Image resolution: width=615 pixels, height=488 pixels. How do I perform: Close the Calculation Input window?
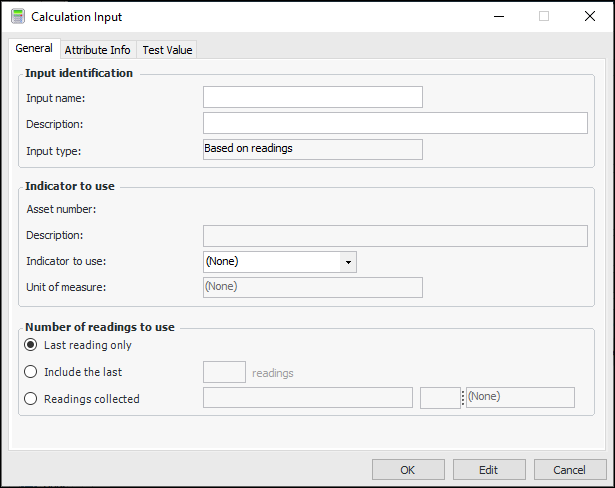coord(589,16)
